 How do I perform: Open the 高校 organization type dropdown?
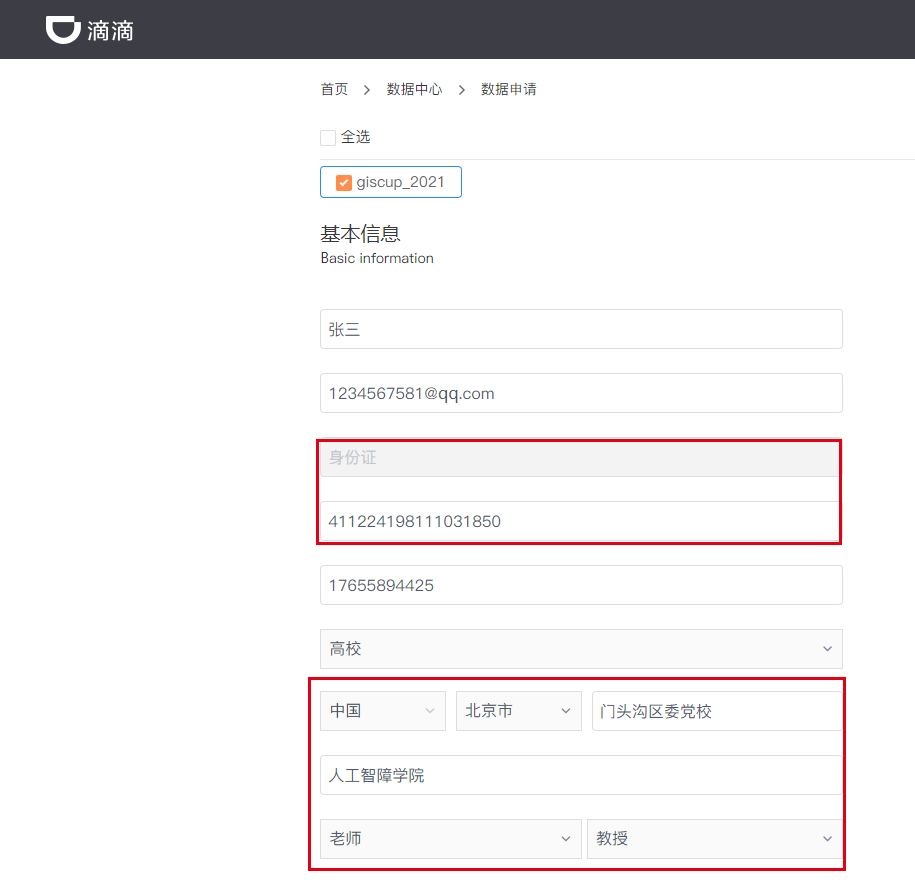point(581,649)
